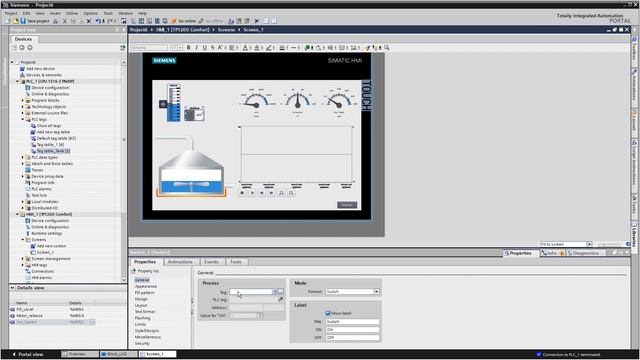Collapse the Screens folder
This screenshot has width=640, height=360.
(x=23, y=240)
